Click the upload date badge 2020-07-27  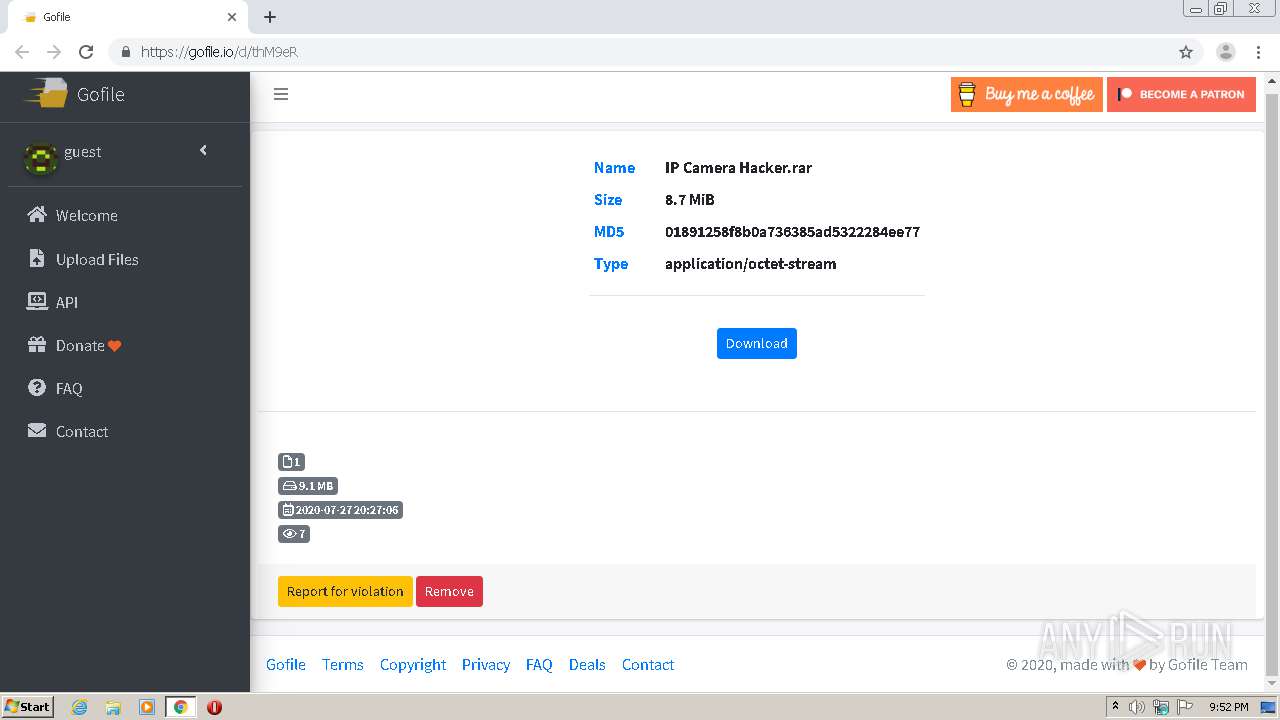click(x=340, y=510)
